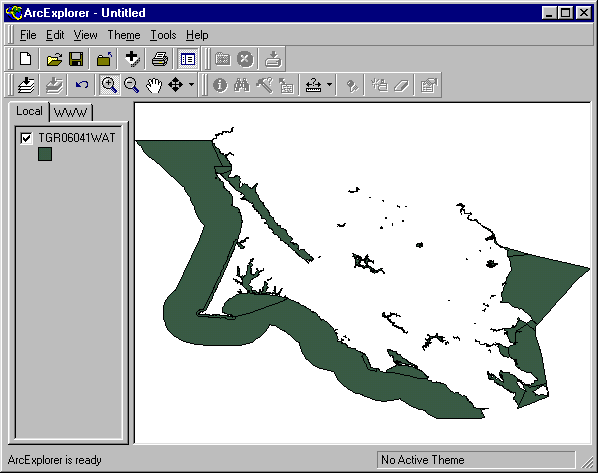Expand the Measure tool dropdown arrow

pyautogui.click(x=329, y=85)
